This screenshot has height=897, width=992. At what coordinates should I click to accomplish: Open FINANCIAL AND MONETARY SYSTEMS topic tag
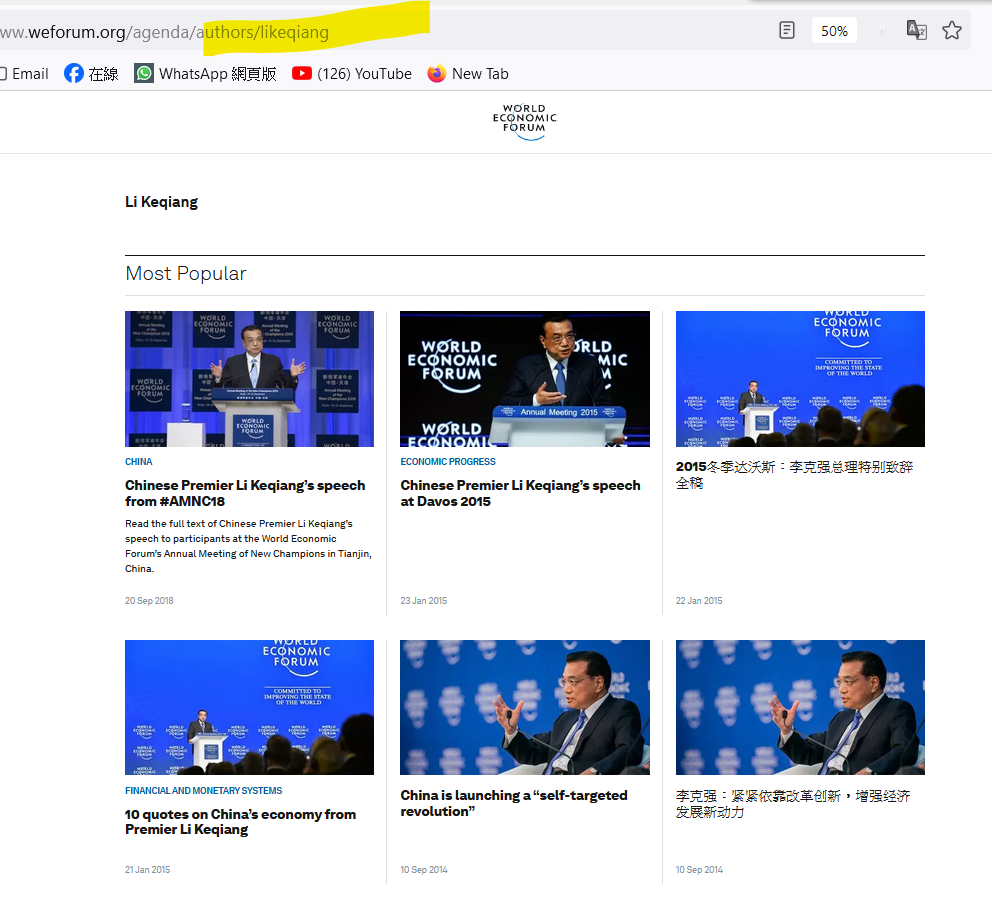click(x=204, y=791)
